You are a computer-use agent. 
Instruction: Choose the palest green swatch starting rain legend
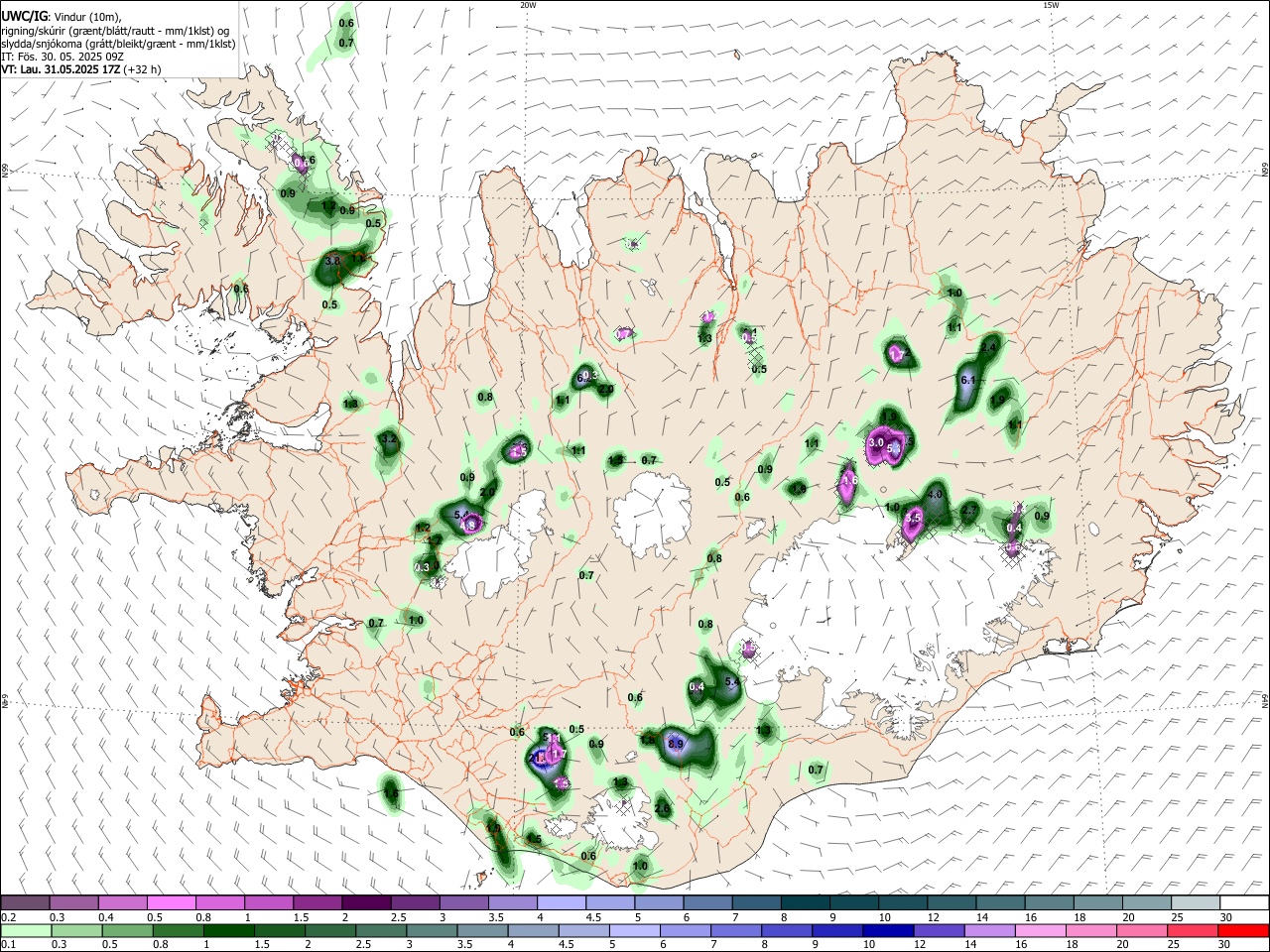(26, 931)
